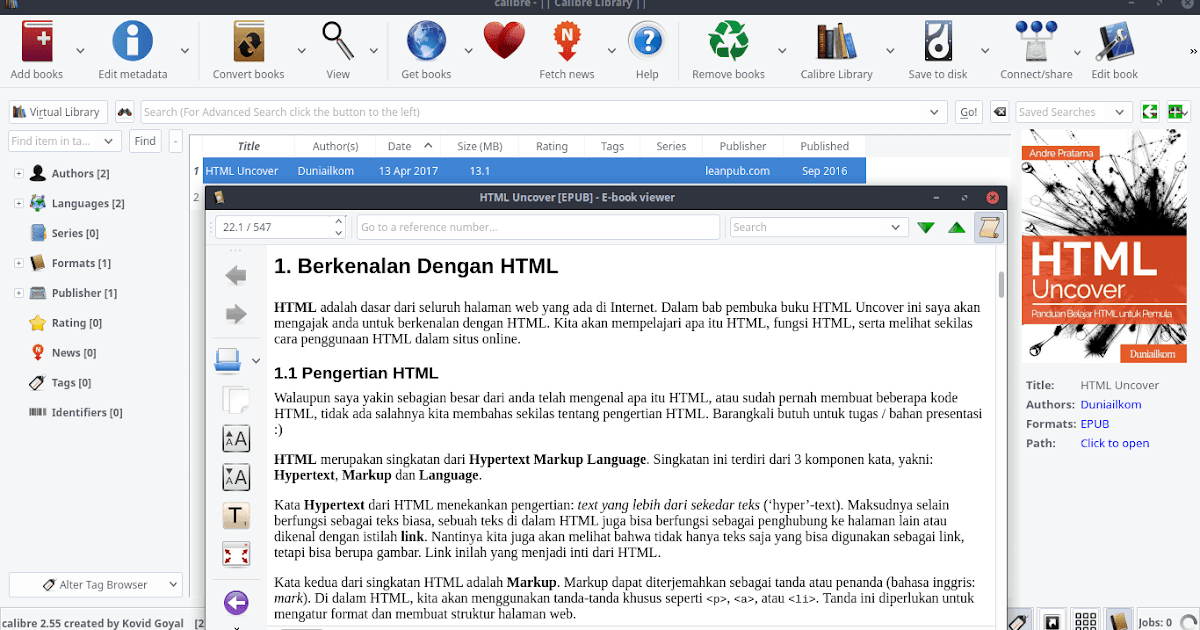The image size is (1200, 630).
Task: Find next search match in viewer
Action: [x=926, y=228]
